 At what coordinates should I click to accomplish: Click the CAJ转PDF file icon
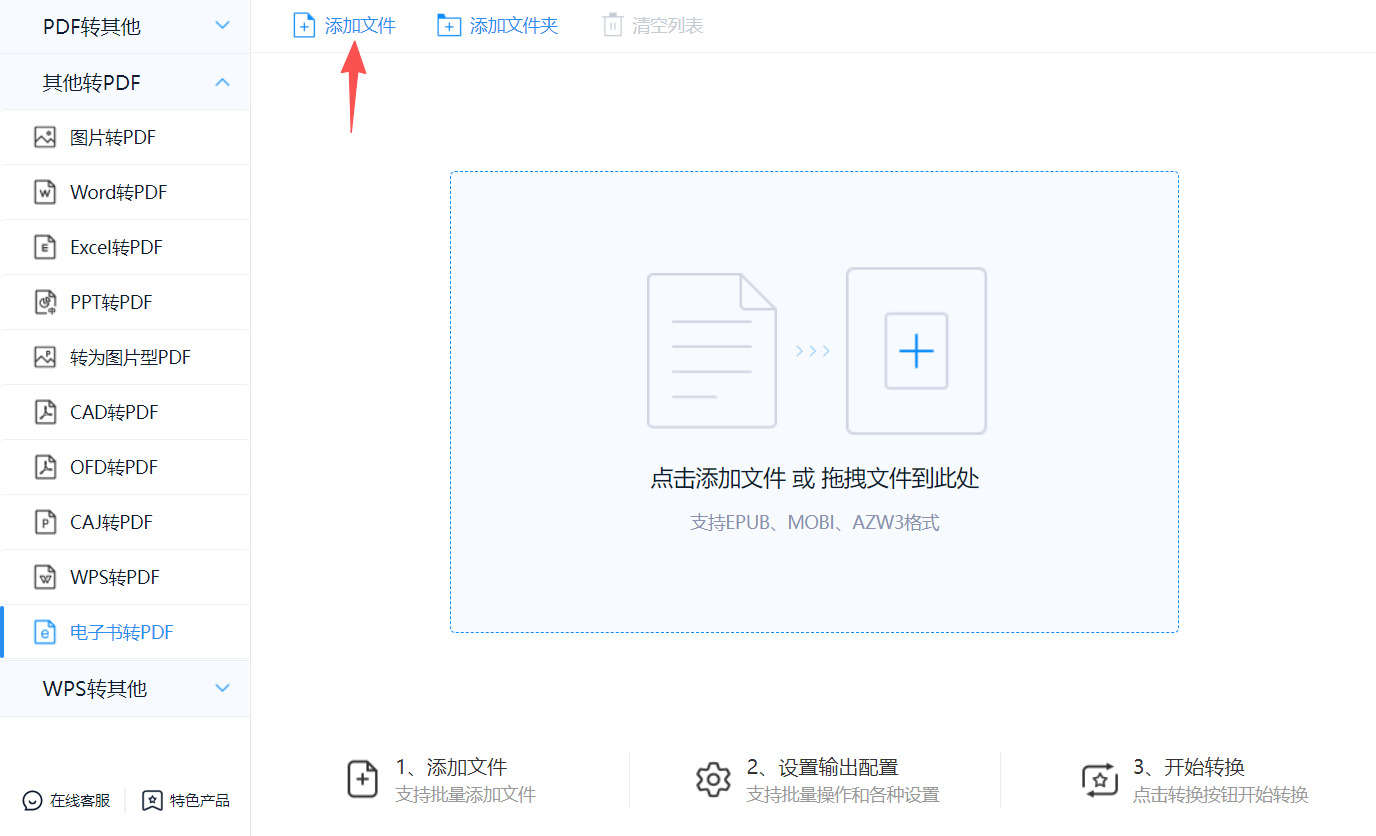pyautogui.click(x=45, y=523)
